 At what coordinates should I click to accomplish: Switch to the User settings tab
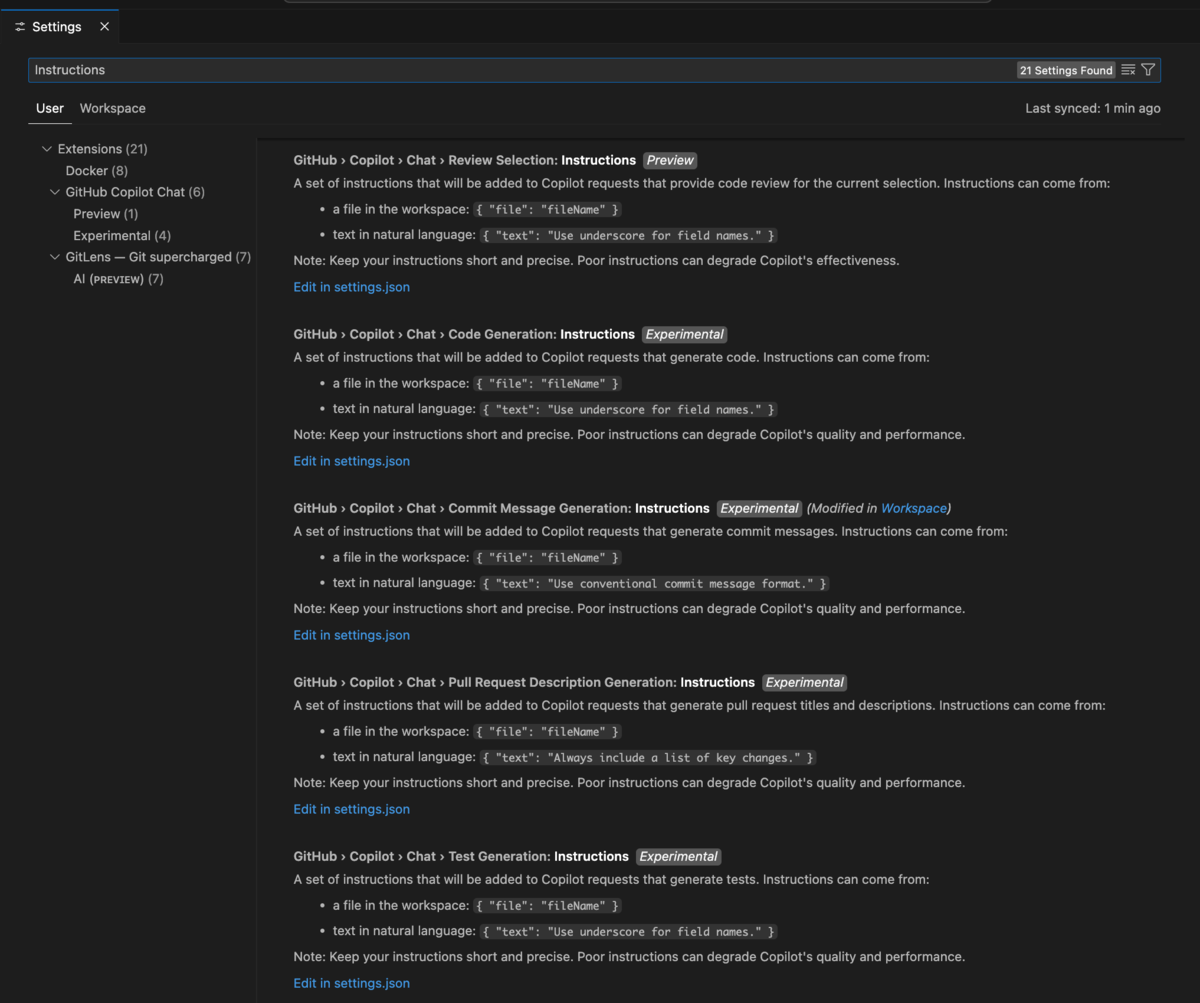tap(50, 108)
